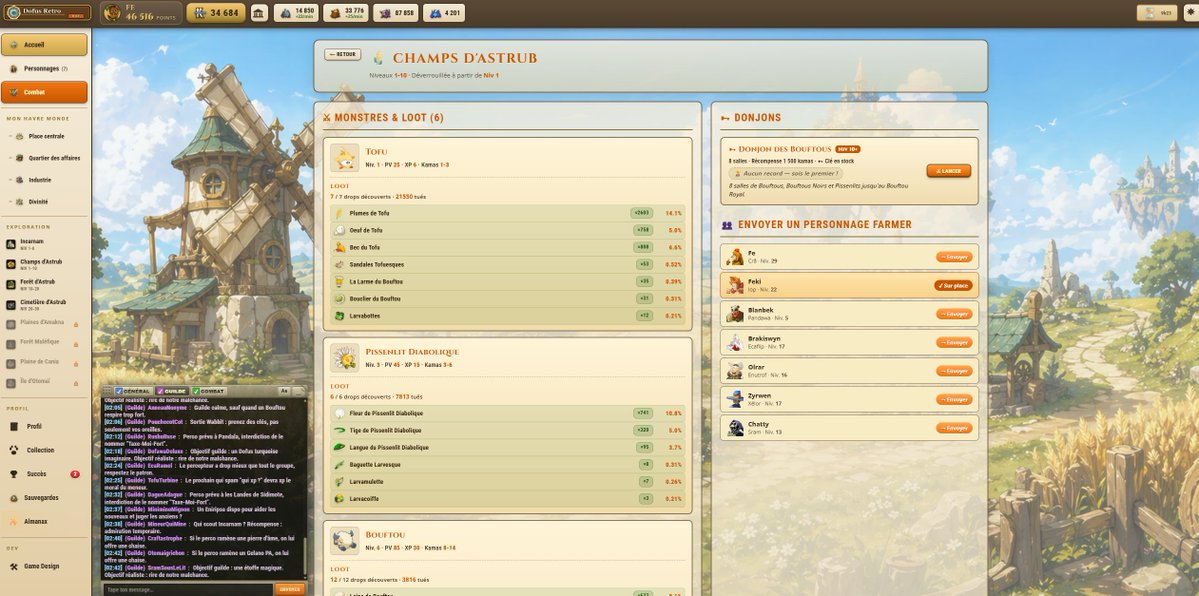Open Collection page
The image size is (1199, 596).
tap(44, 450)
